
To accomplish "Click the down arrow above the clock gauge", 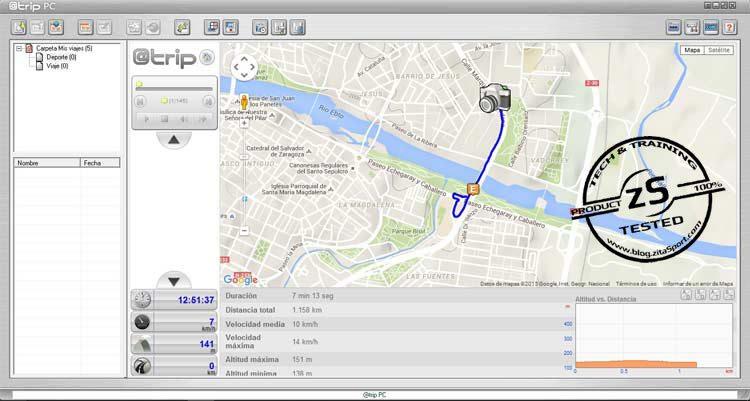I will tap(174, 281).
